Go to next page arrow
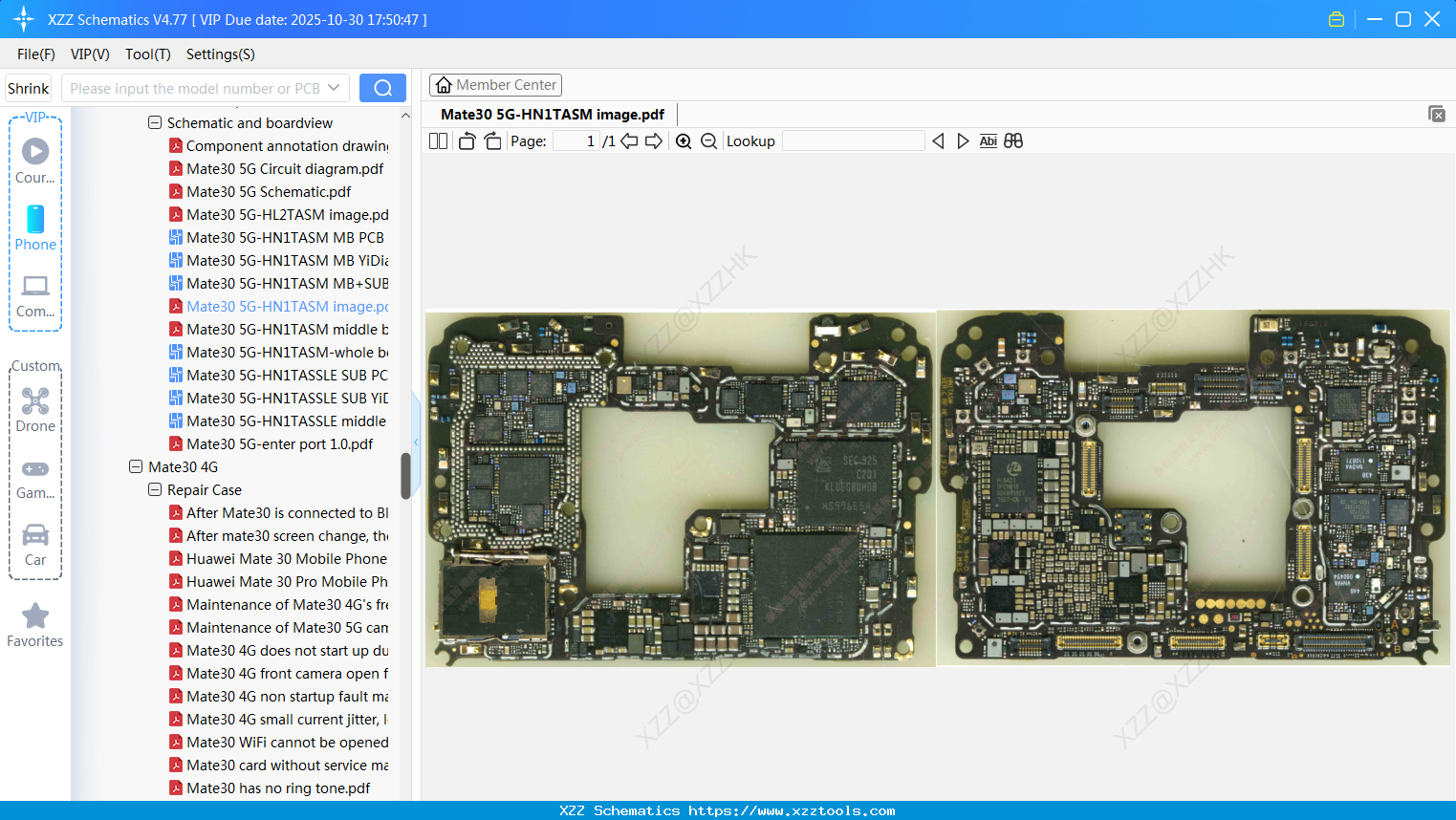The height and width of the screenshot is (820, 1456). 654,140
